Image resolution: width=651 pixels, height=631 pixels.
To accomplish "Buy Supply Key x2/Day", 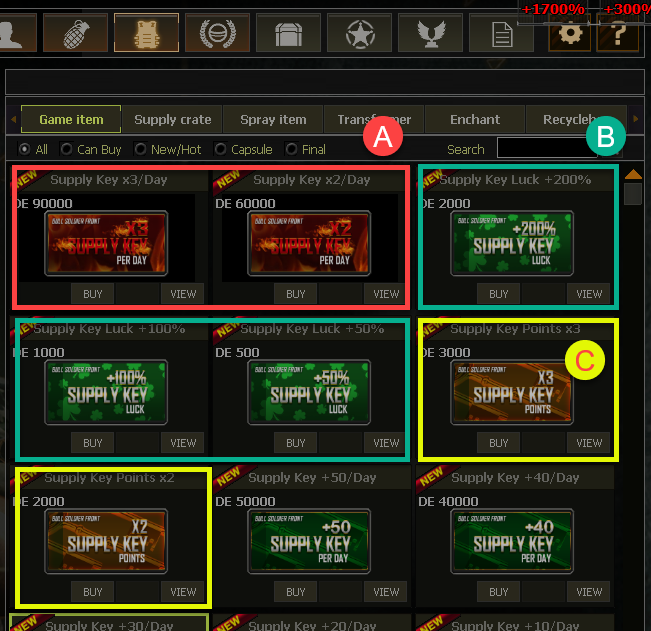I will pos(296,294).
